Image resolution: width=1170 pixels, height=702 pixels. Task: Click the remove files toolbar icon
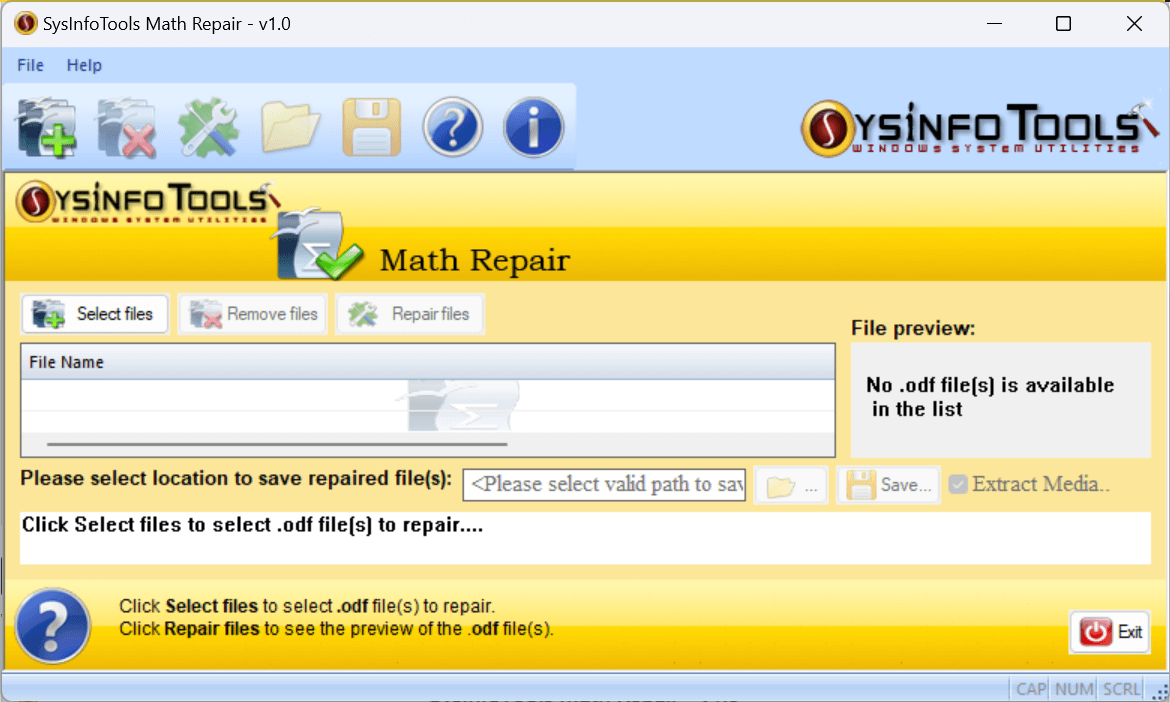(x=127, y=128)
